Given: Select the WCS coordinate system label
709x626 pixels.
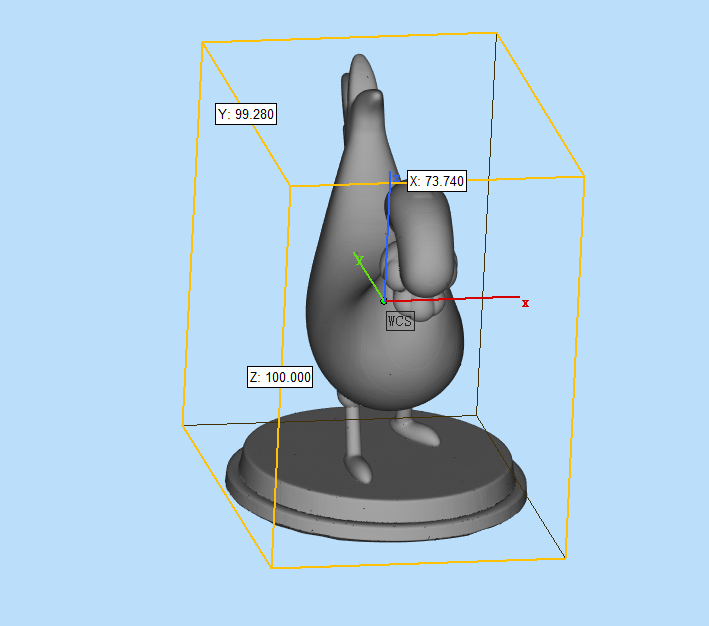Looking at the screenshot, I should point(400,321).
